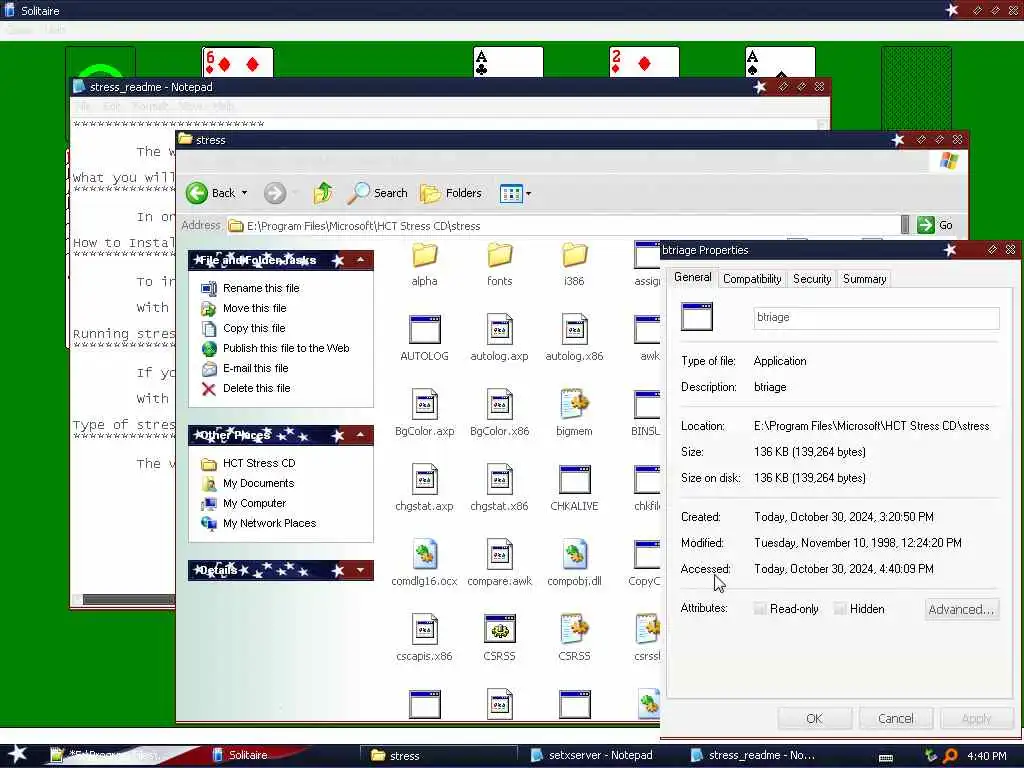Go back using the Back arrow icon
The width and height of the screenshot is (1024, 768).
click(197, 193)
